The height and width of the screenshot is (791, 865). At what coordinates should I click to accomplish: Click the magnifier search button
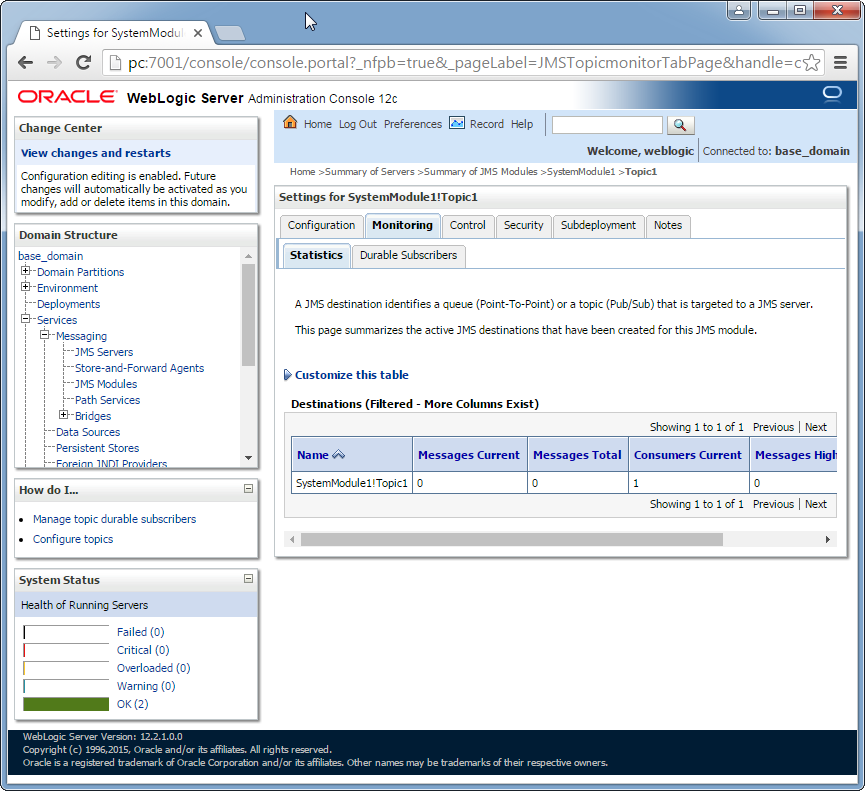click(680, 125)
